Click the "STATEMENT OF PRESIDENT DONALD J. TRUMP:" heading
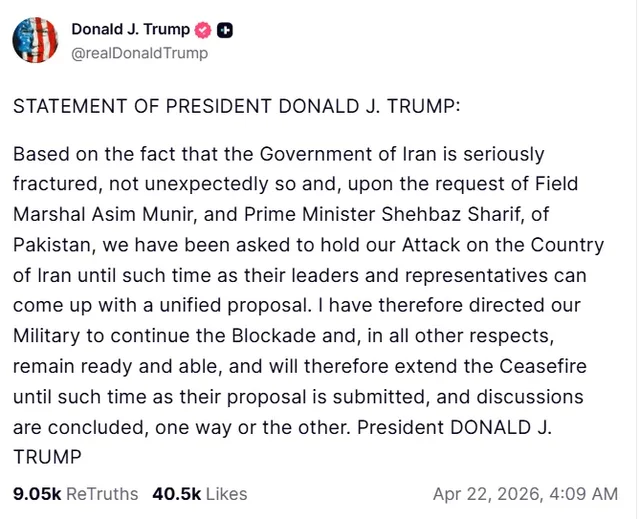The image size is (640, 519). [x=236, y=108]
